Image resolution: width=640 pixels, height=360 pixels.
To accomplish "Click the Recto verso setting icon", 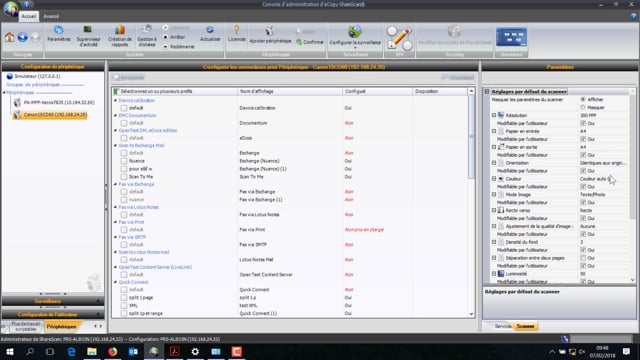I will [x=501, y=210].
